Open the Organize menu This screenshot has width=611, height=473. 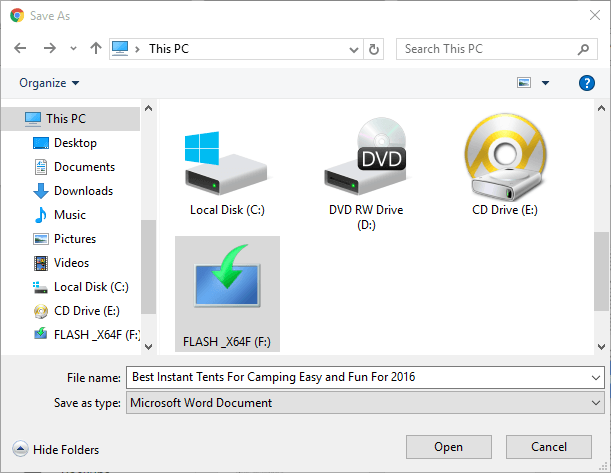pos(49,83)
